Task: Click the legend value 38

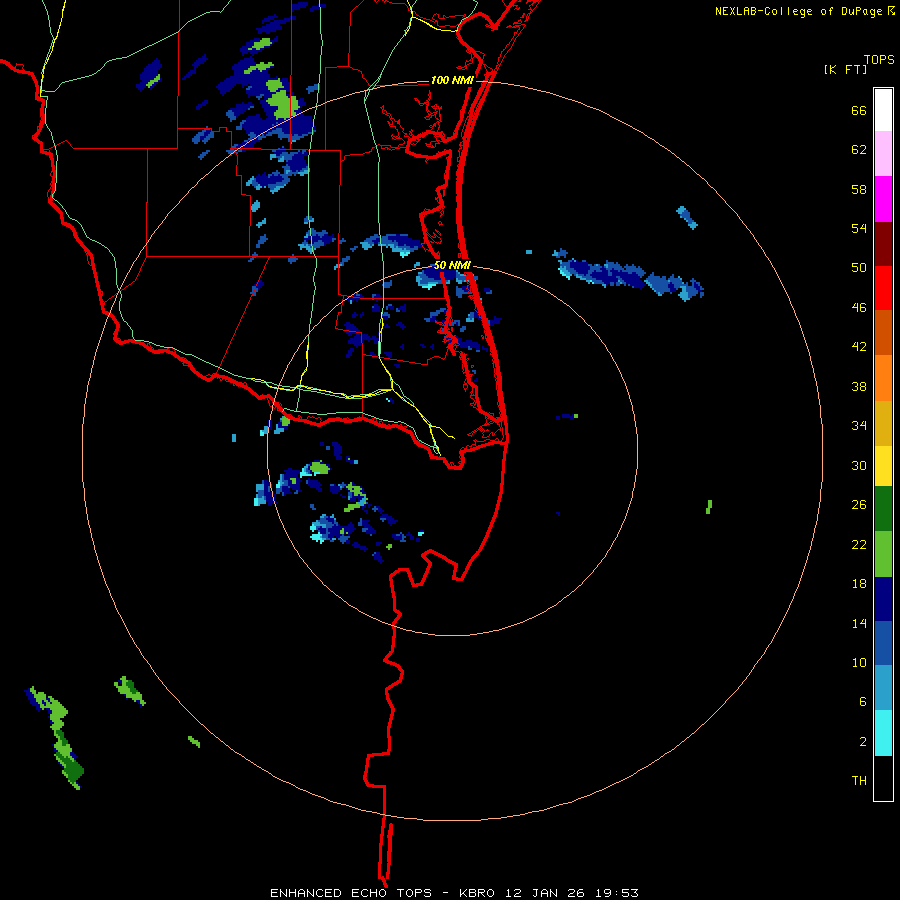Action: coord(859,386)
